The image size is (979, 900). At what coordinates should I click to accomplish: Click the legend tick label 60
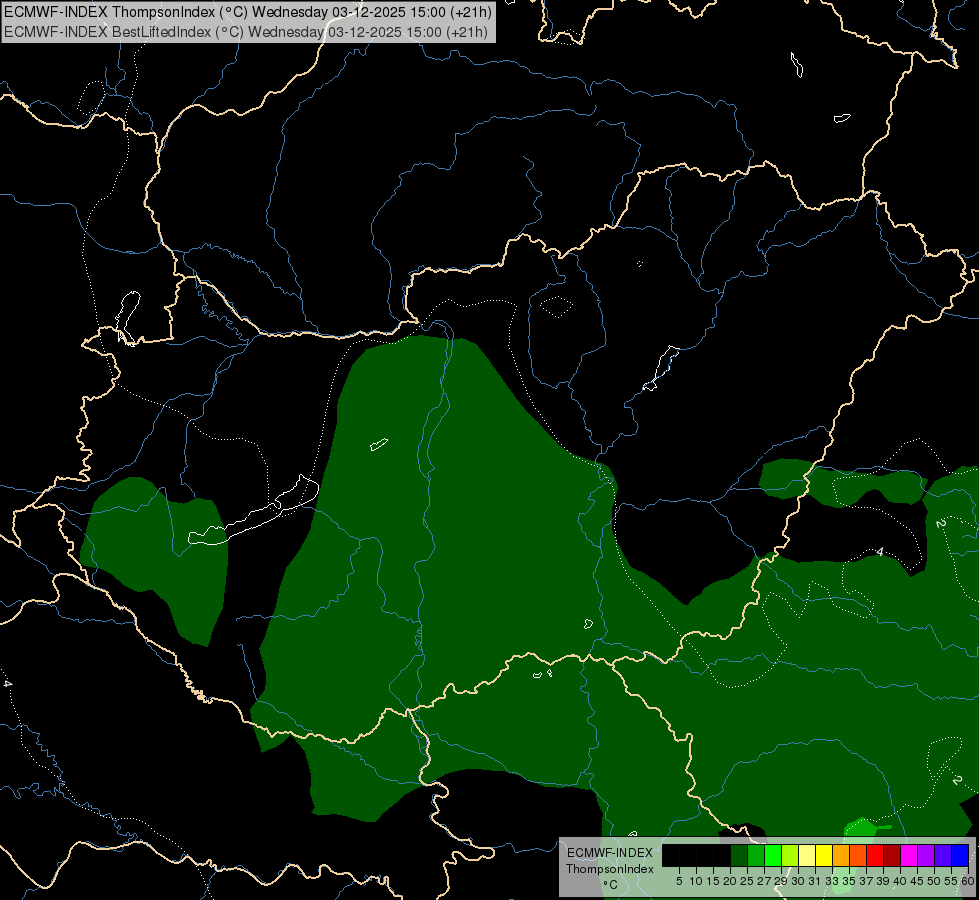pyautogui.click(x=968, y=881)
